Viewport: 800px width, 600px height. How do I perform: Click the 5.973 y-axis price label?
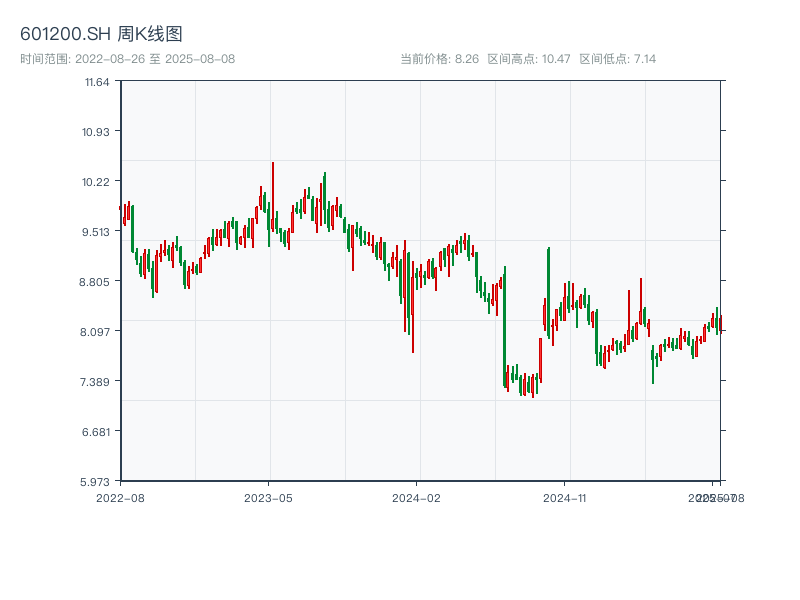(97, 481)
